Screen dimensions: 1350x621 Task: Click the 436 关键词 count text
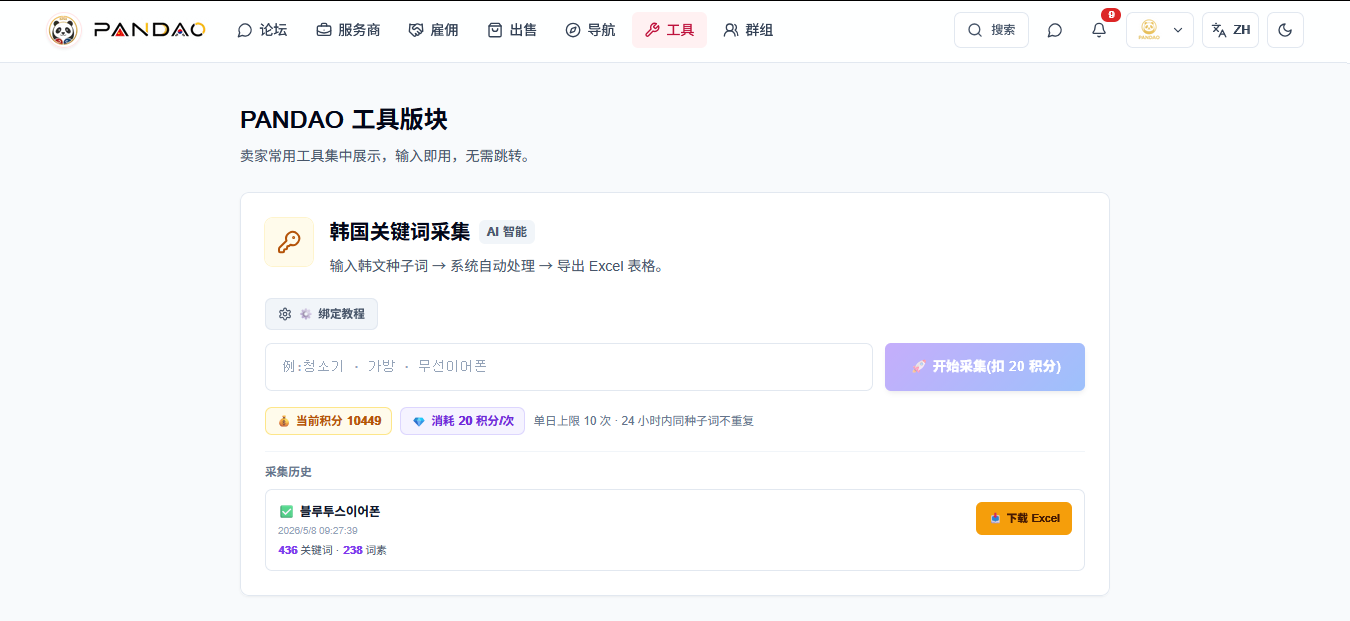[x=305, y=550]
